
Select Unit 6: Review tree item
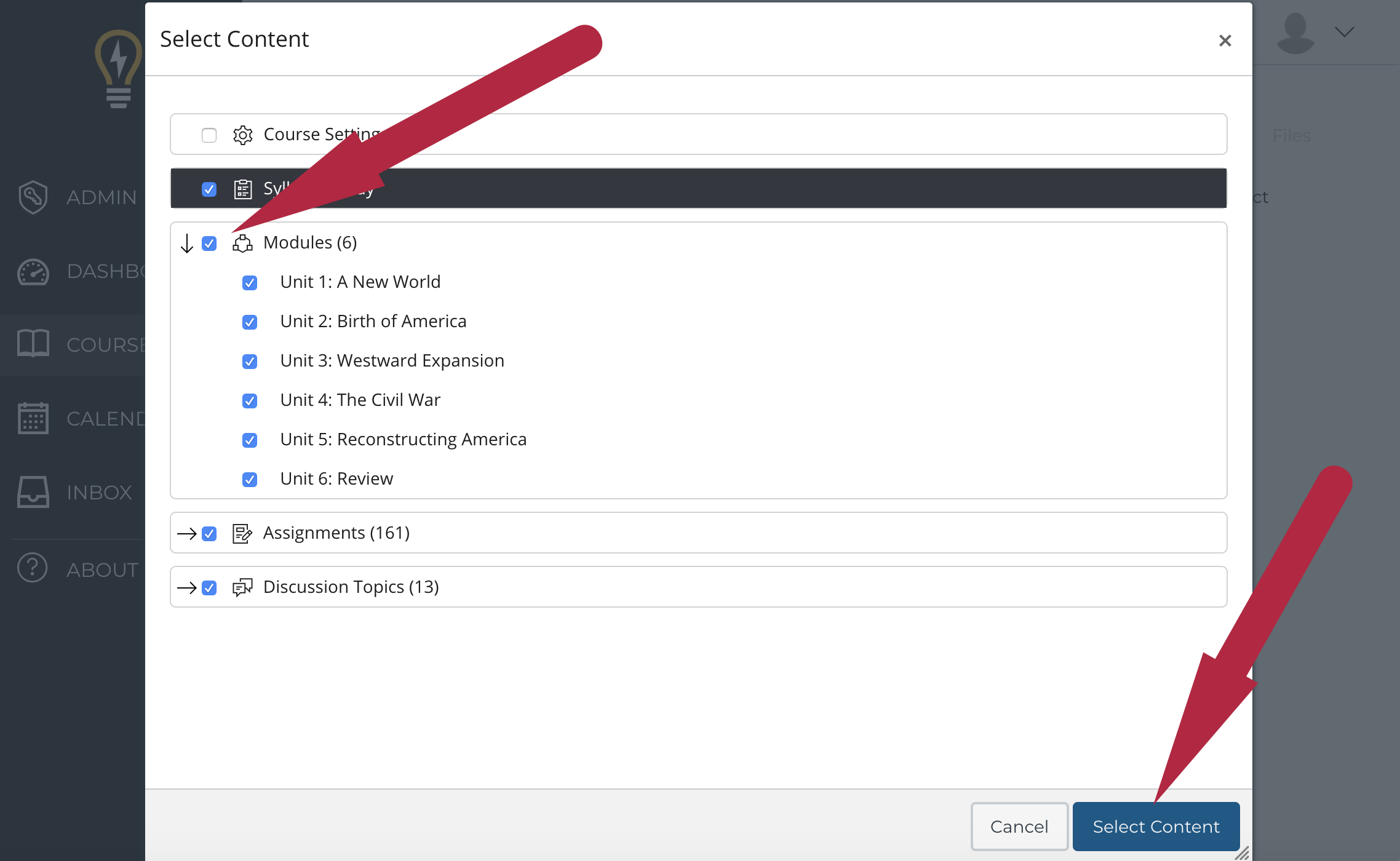pos(337,478)
